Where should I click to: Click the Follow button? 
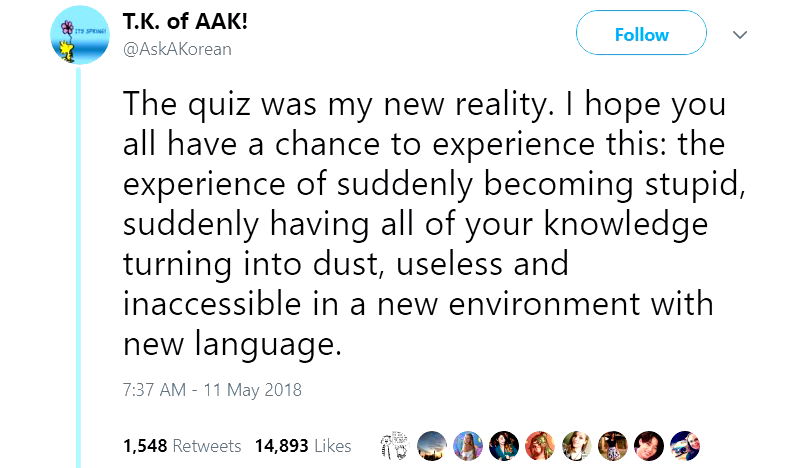[641, 35]
